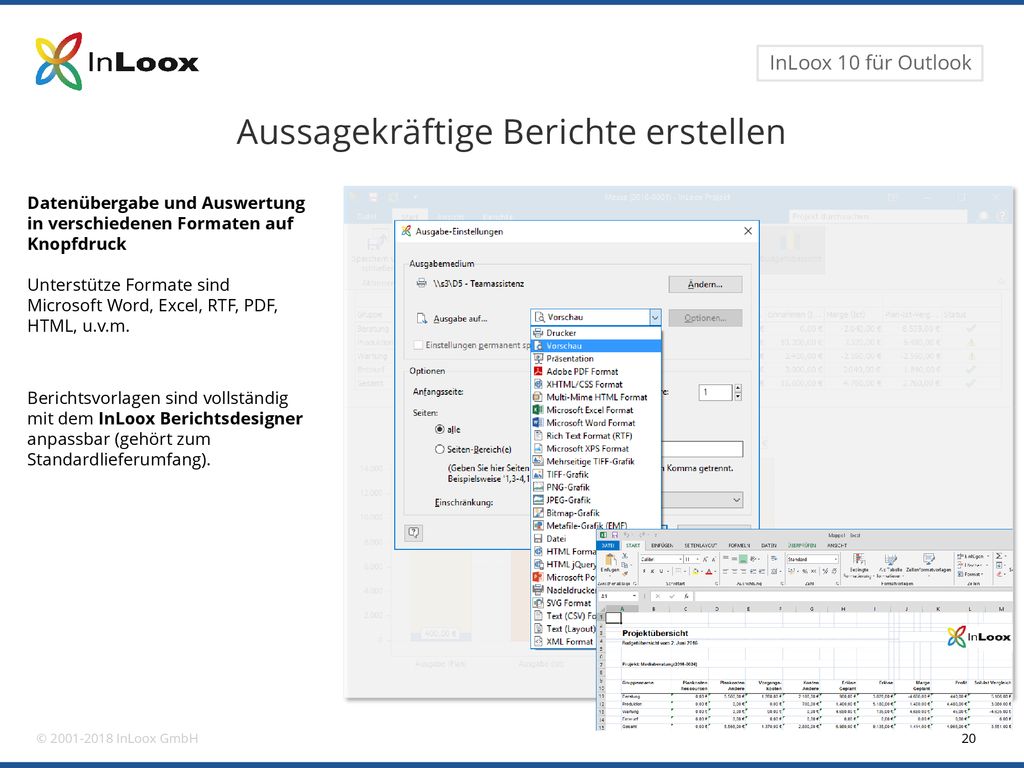Click the JPEG-Grafik icon
This screenshot has width=1024, height=768.
(538, 500)
